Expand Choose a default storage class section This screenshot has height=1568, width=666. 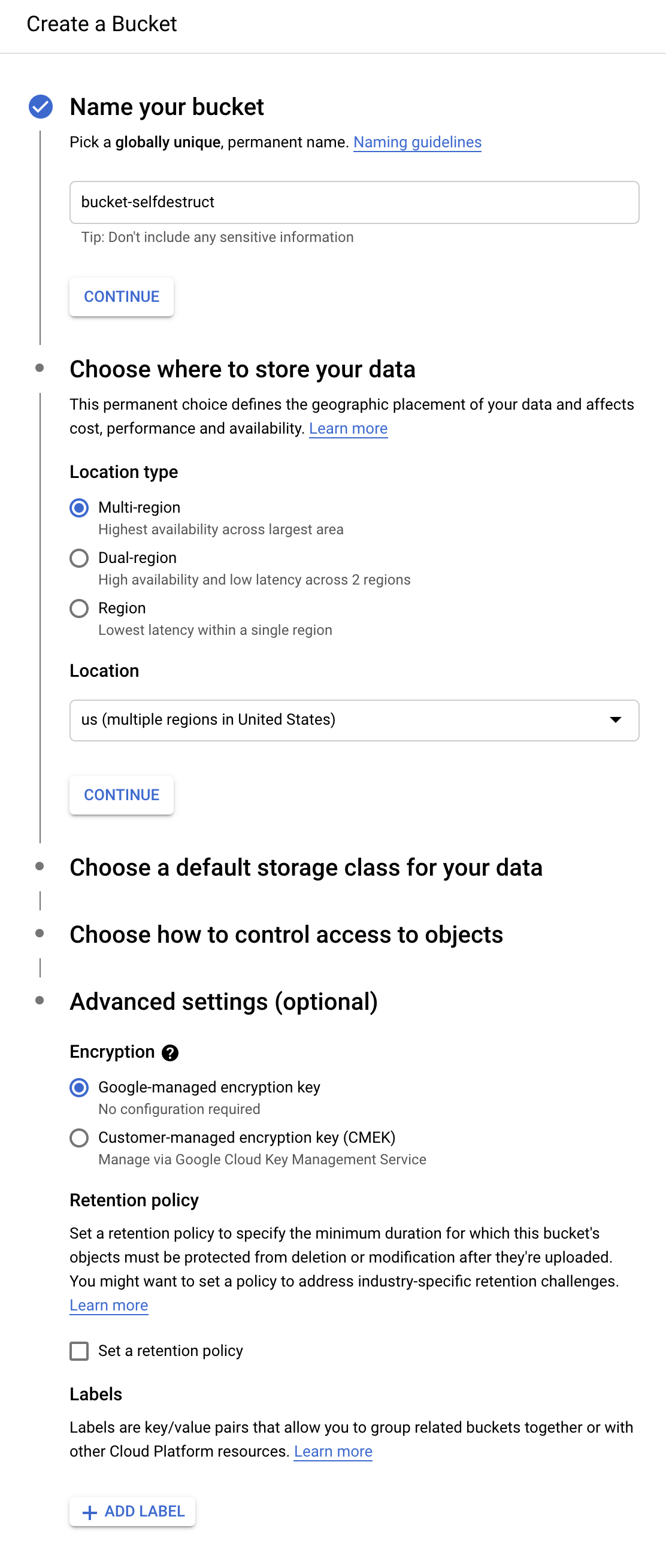(x=307, y=868)
